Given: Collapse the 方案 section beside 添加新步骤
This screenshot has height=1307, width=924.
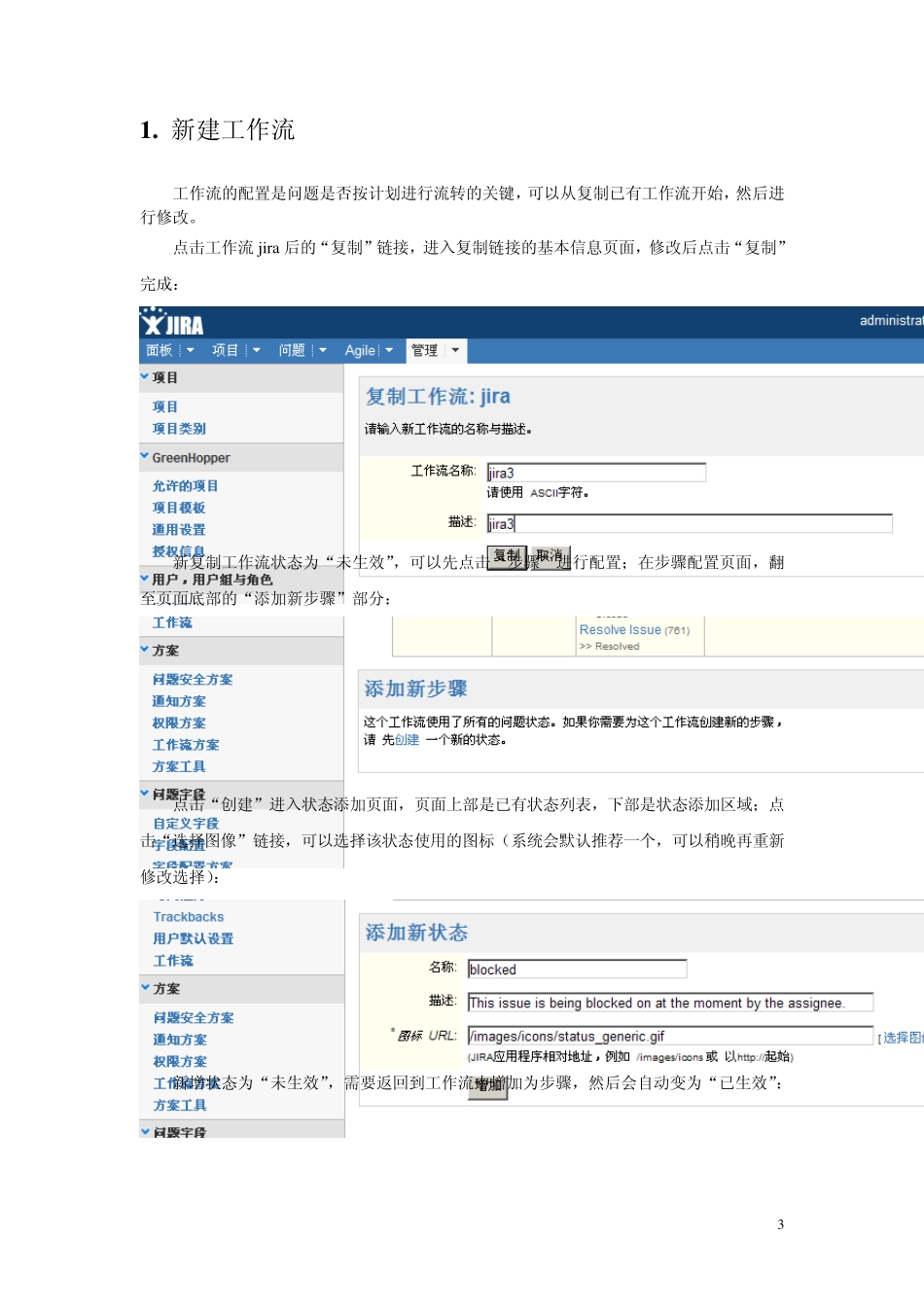Looking at the screenshot, I should point(145,650).
